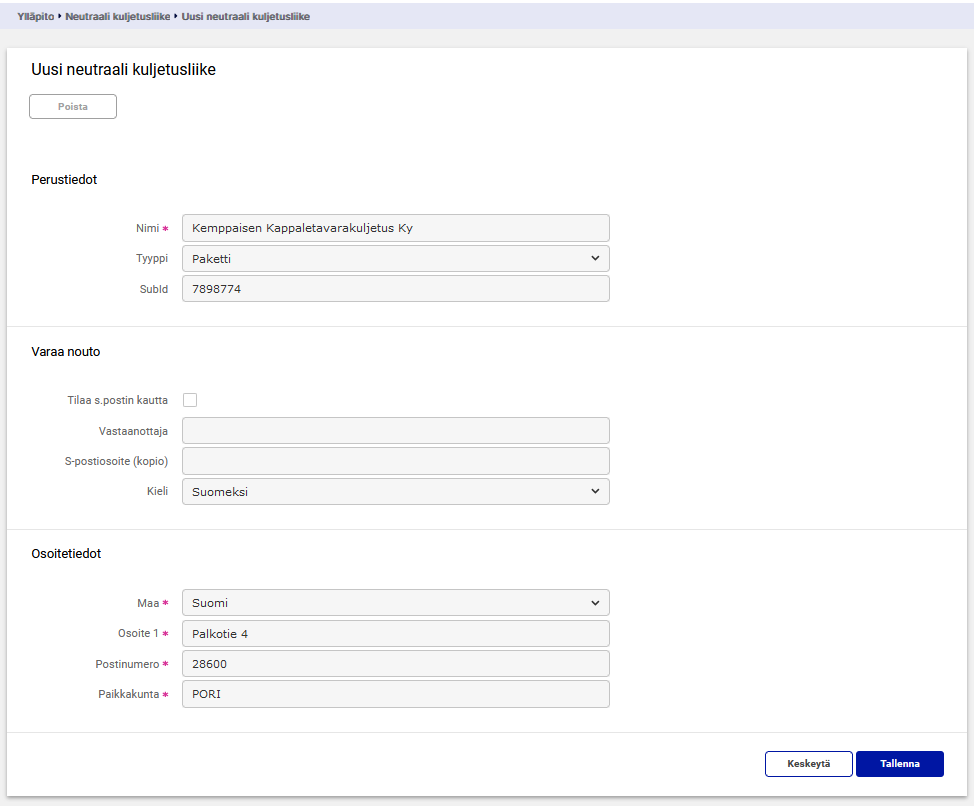Click the Postinumero field label
Viewport: 974px width, 806px height.
[x=127, y=664]
